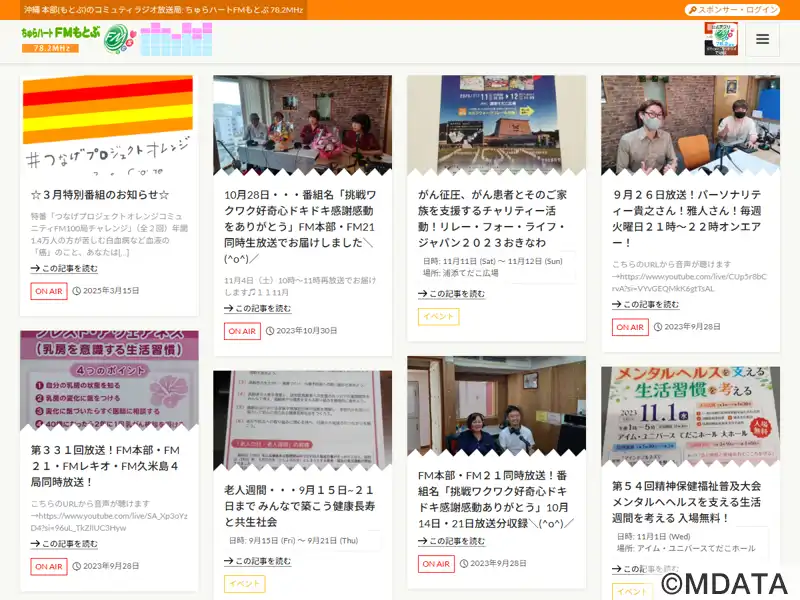800x600 pixels.
Task: Open article 第54回精神保健福祉普及大会
Action: (687, 502)
